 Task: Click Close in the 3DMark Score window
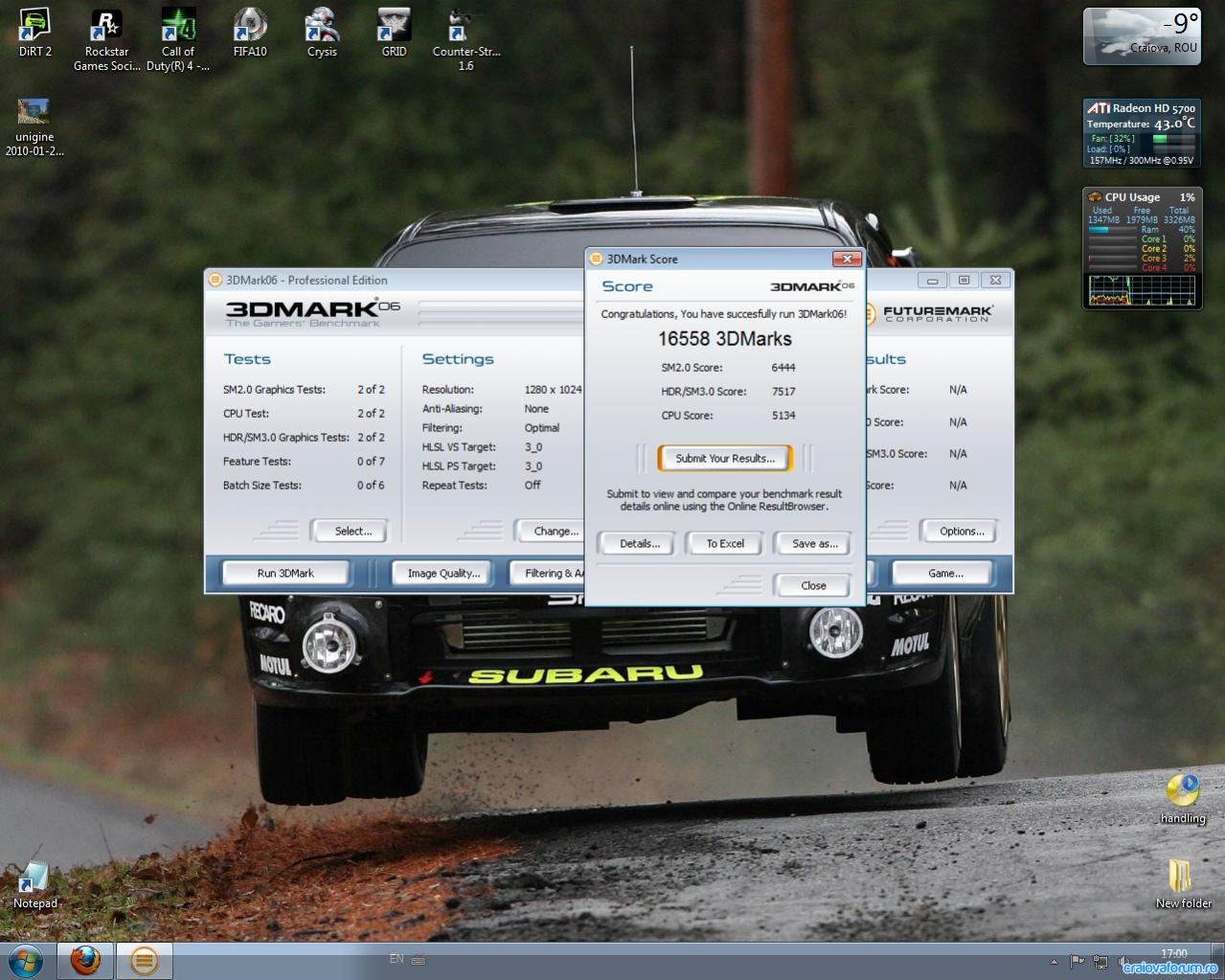pyautogui.click(x=813, y=585)
